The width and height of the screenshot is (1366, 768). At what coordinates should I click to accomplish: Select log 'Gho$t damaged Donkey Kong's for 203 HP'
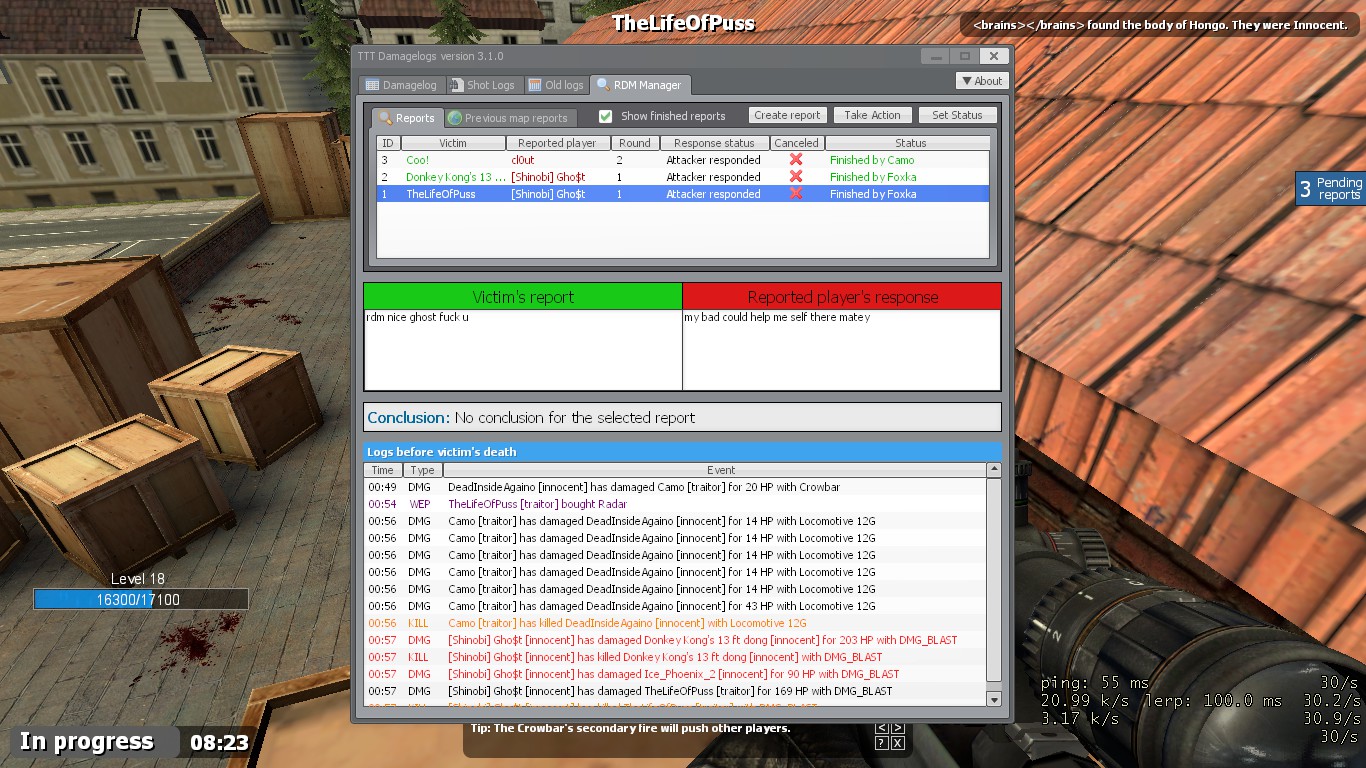675,640
